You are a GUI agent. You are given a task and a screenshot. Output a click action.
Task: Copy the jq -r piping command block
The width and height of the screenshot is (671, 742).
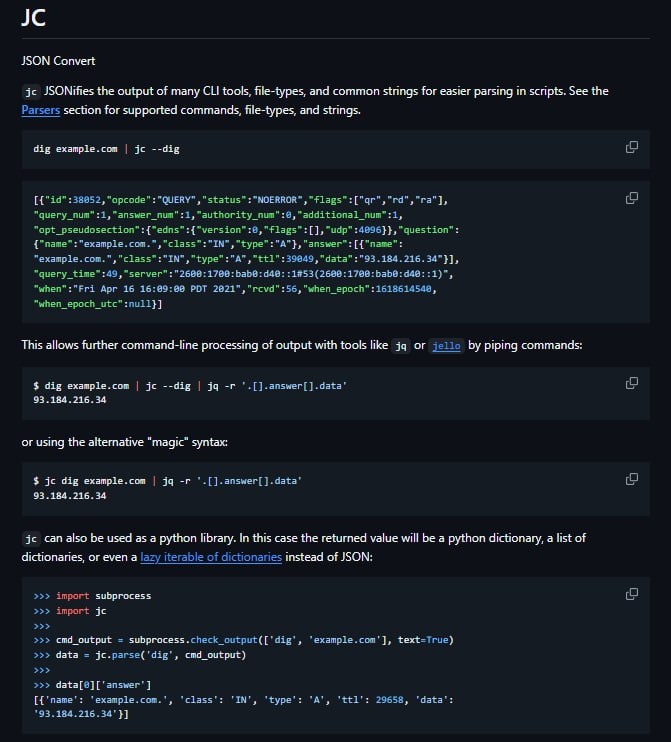pos(631,383)
